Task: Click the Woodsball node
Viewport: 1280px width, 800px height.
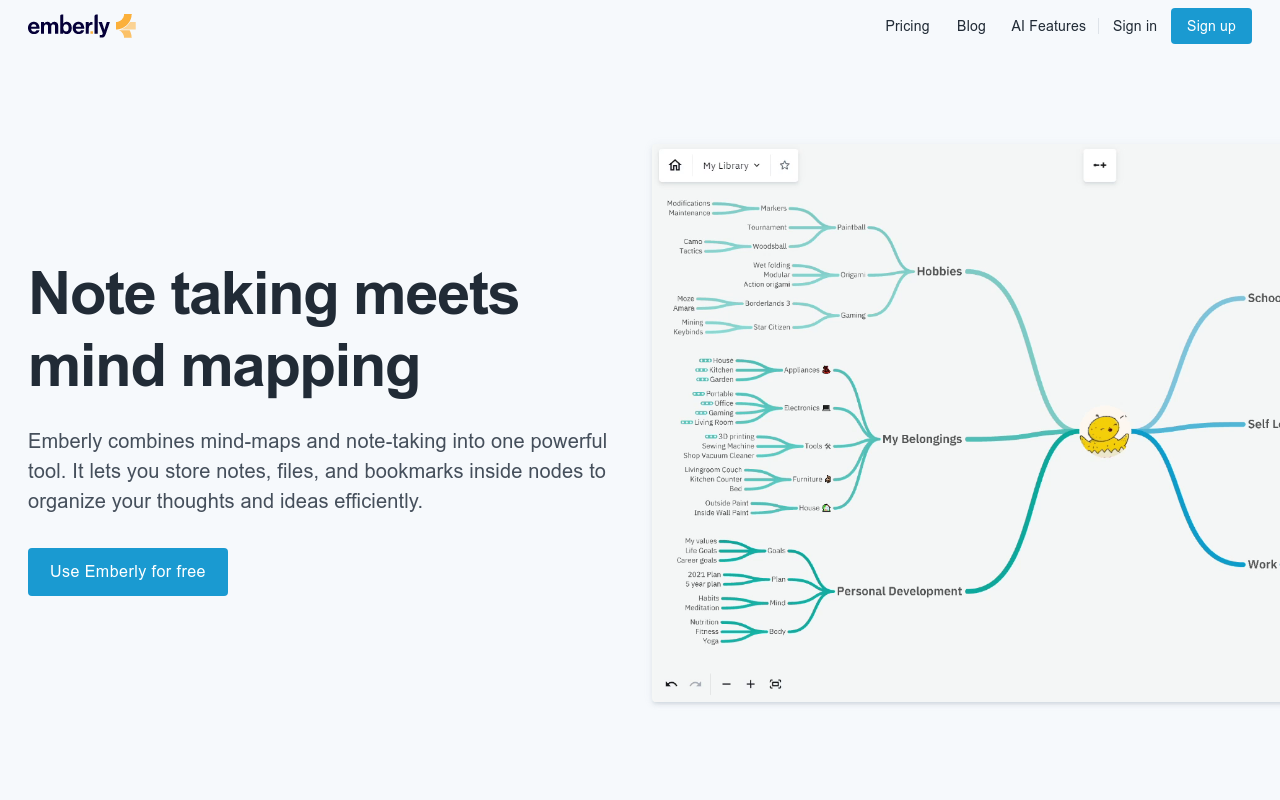Action: click(769, 246)
